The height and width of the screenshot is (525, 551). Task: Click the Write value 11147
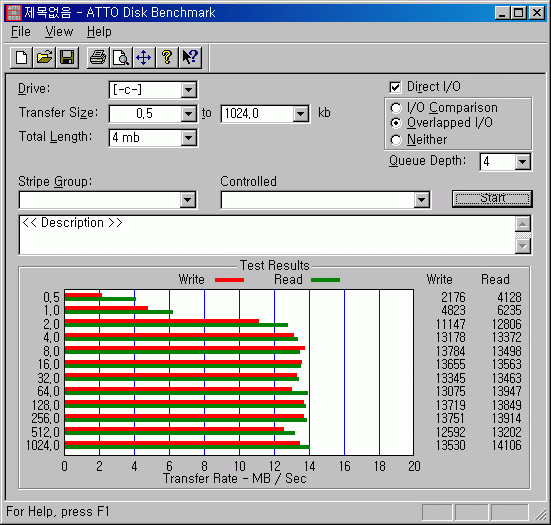point(451,324)
